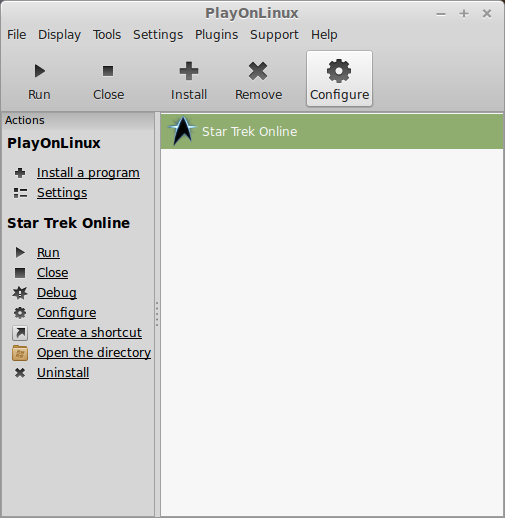Click small gear icon beside sidebar Configure
The height and width of the screenshot is (518, 505).
point(20,313)
